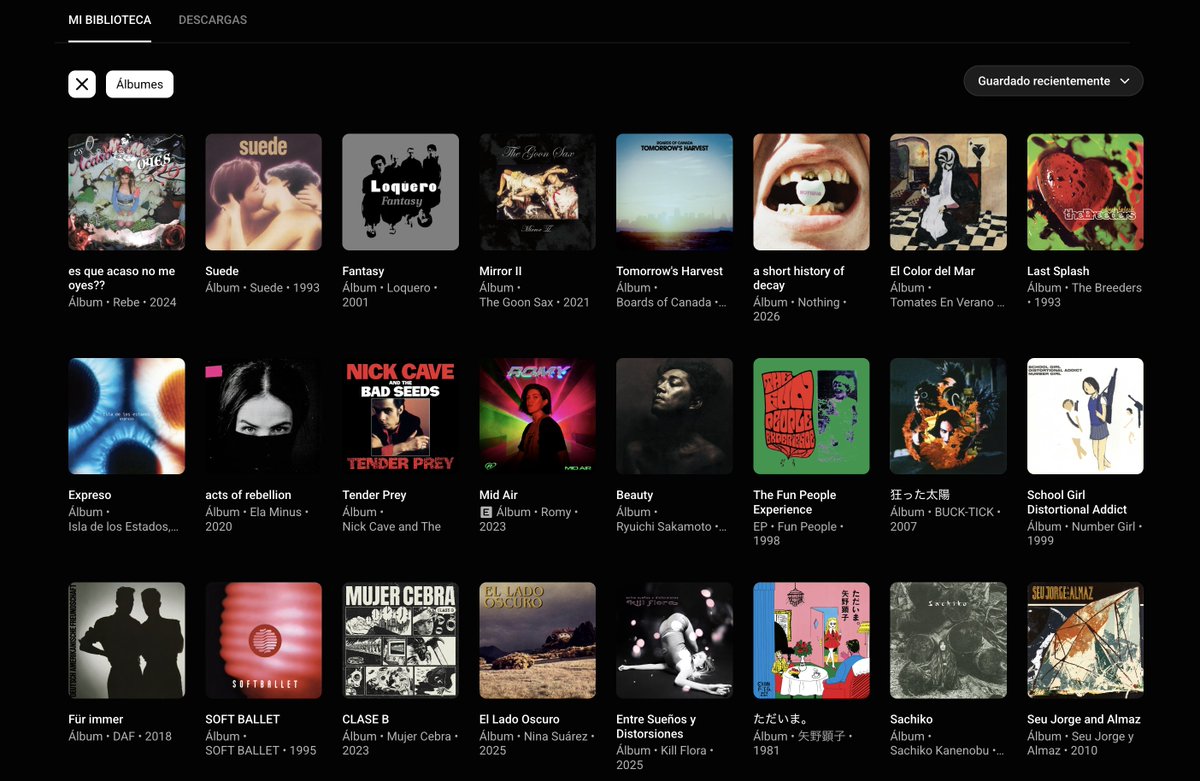Switch to the Mi Biblioteca tab

pos(110,20)
